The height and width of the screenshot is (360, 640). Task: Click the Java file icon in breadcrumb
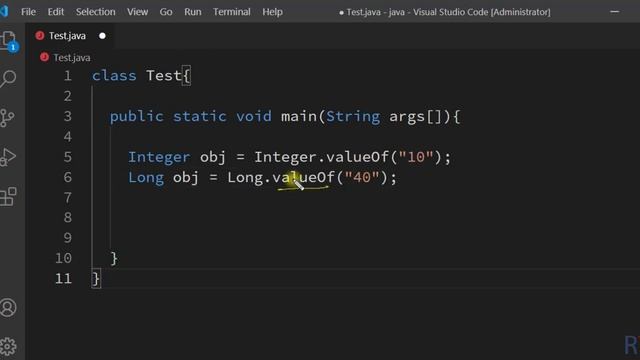[x=44, y=57]
